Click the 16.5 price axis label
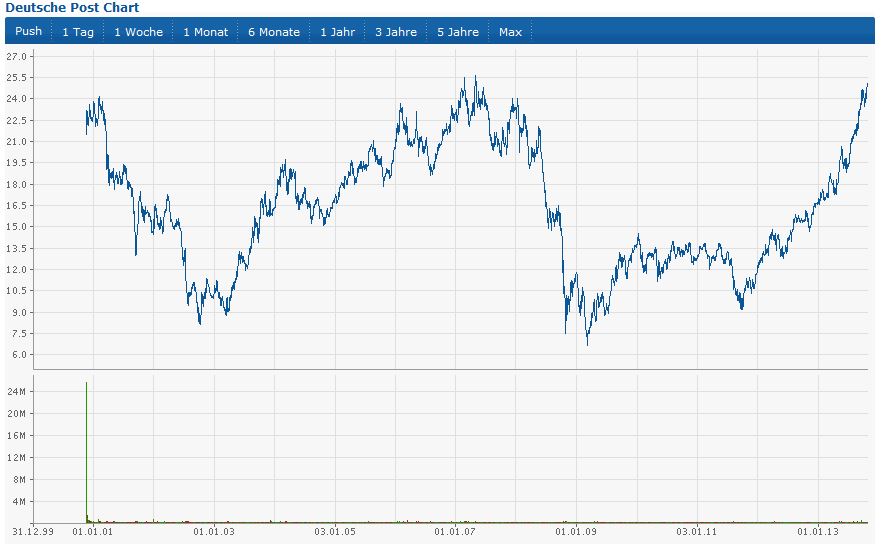This screenshot has width=883, height=551. [16, 206]
